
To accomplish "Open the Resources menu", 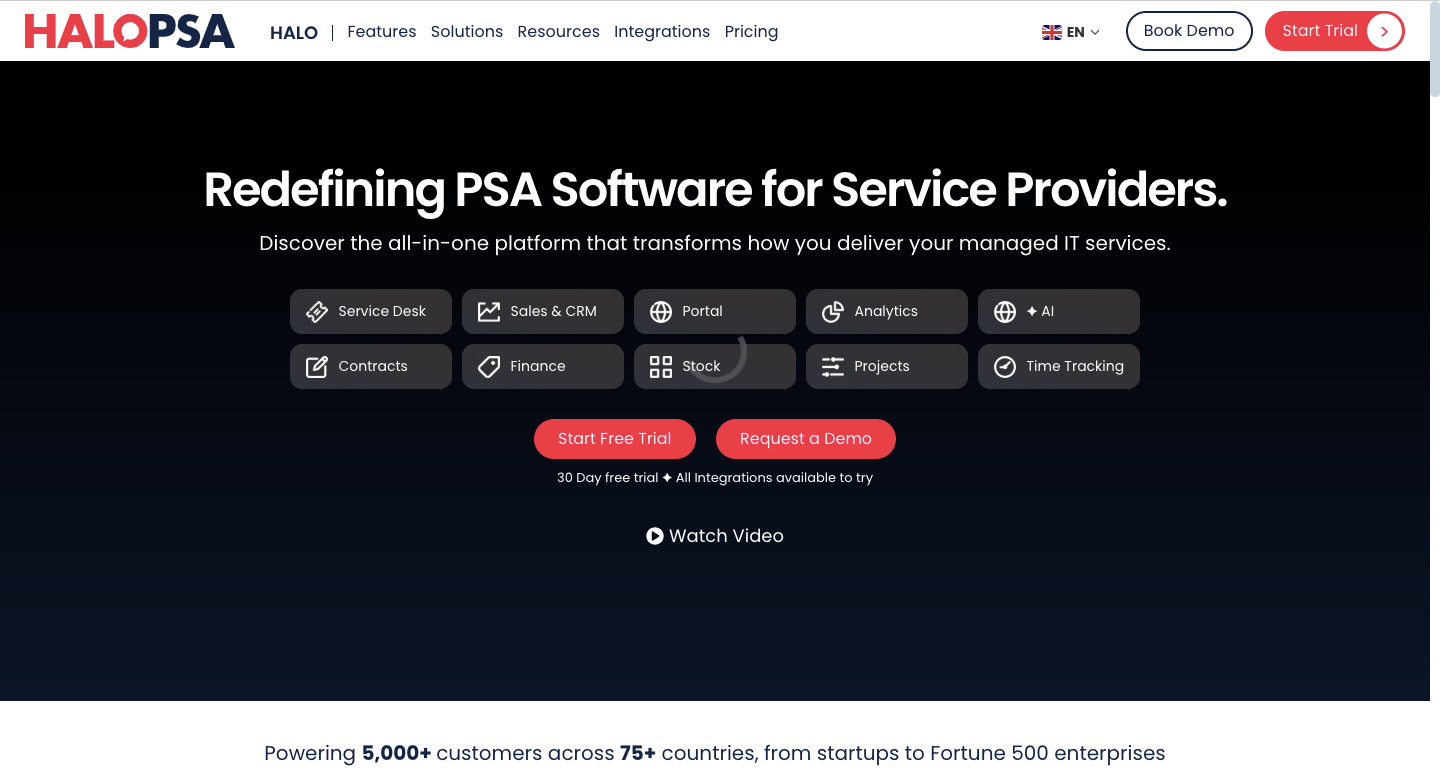I will click(x=558, y=31).
